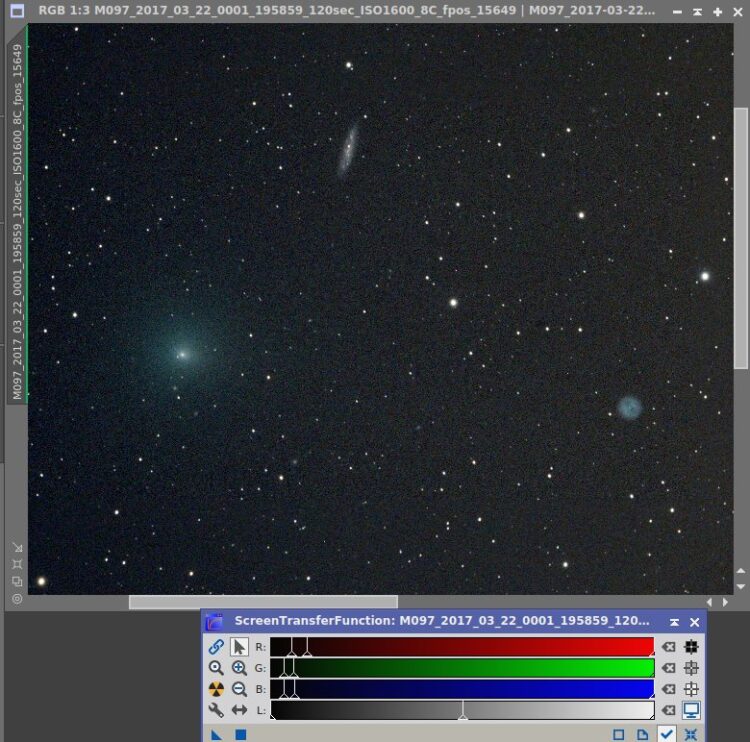Select the arrow pointer edit mode
Screen dimensions: 750x742
[x=239, y=646]
